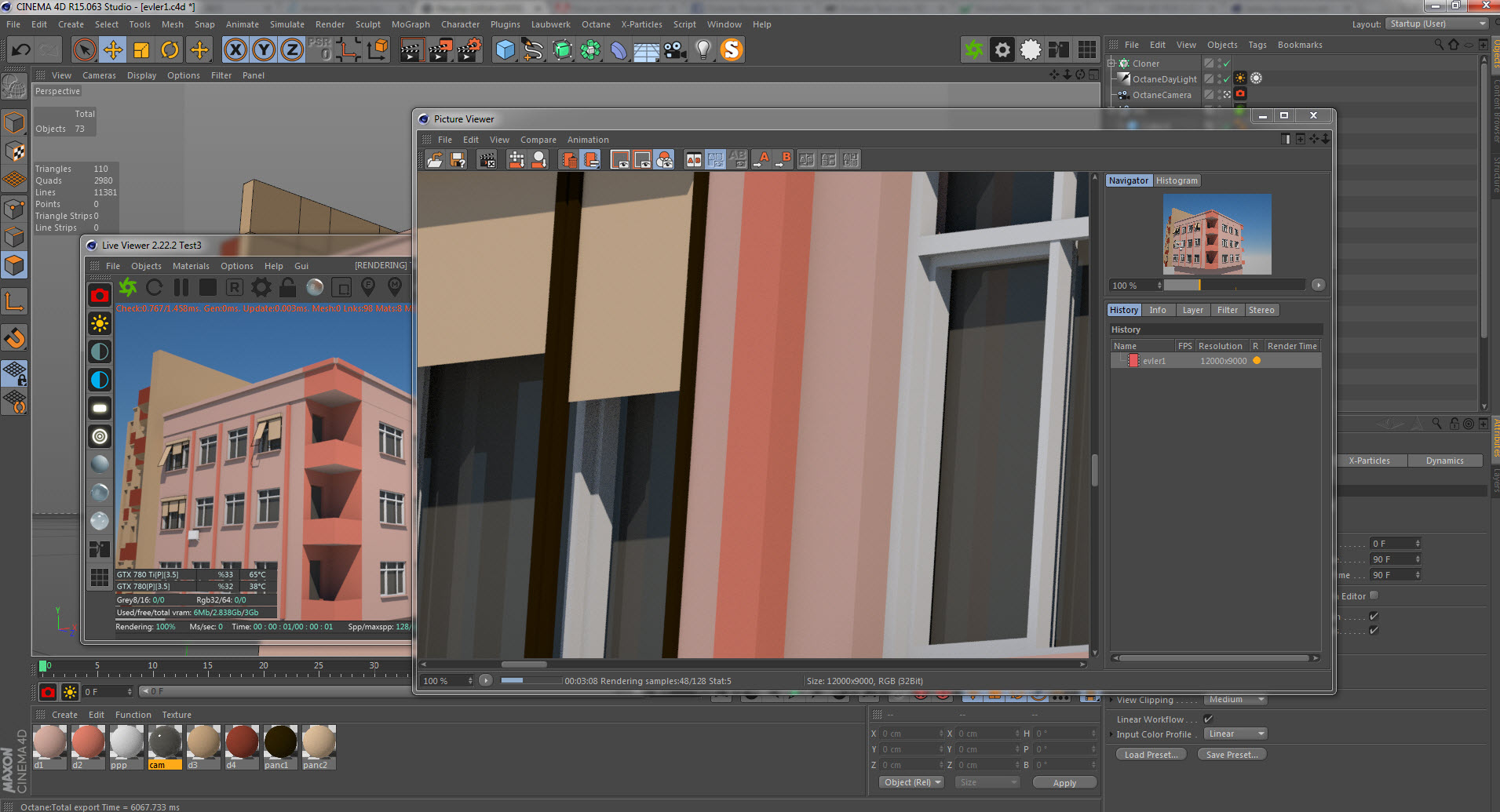Pause rendering in Live Viewer

[181, 288]
